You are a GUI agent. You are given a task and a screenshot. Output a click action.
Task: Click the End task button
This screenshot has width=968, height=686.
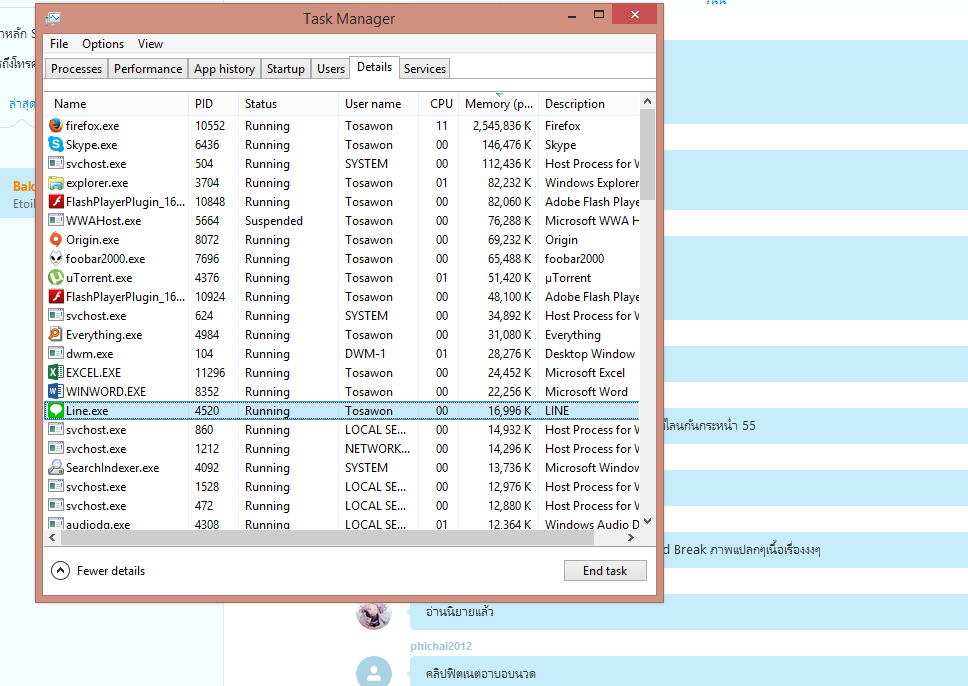click(x=605, y=571)
